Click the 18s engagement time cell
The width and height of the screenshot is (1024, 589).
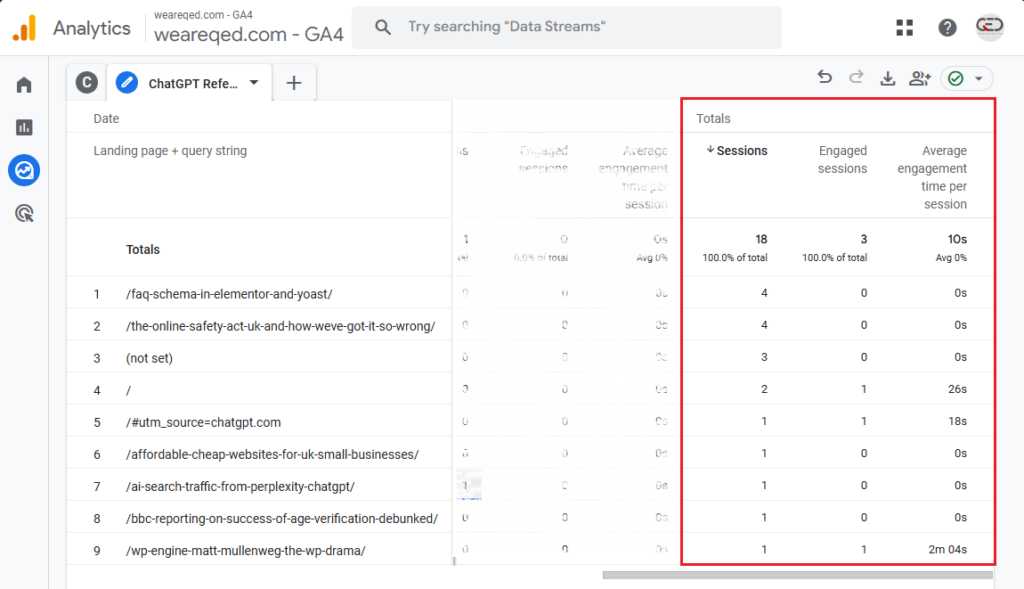[x=957, y=421]
